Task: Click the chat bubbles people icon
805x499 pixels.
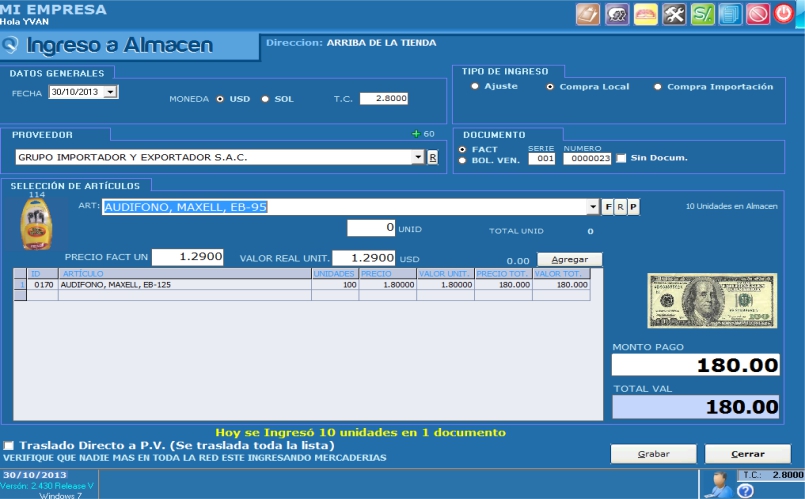Action: coord(617,14)
